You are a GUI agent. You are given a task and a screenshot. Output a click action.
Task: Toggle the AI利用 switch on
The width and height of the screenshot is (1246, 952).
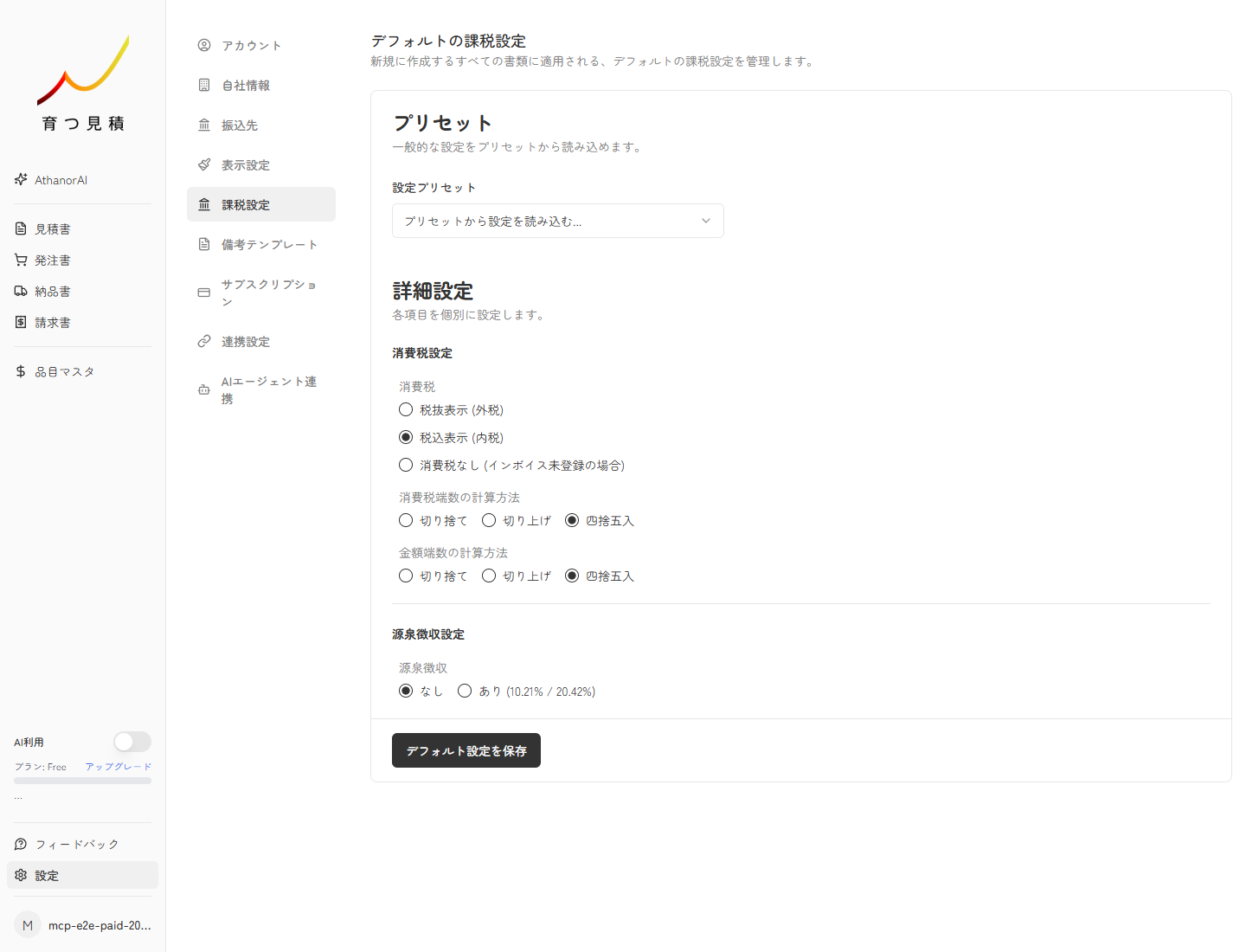(132, 742)
